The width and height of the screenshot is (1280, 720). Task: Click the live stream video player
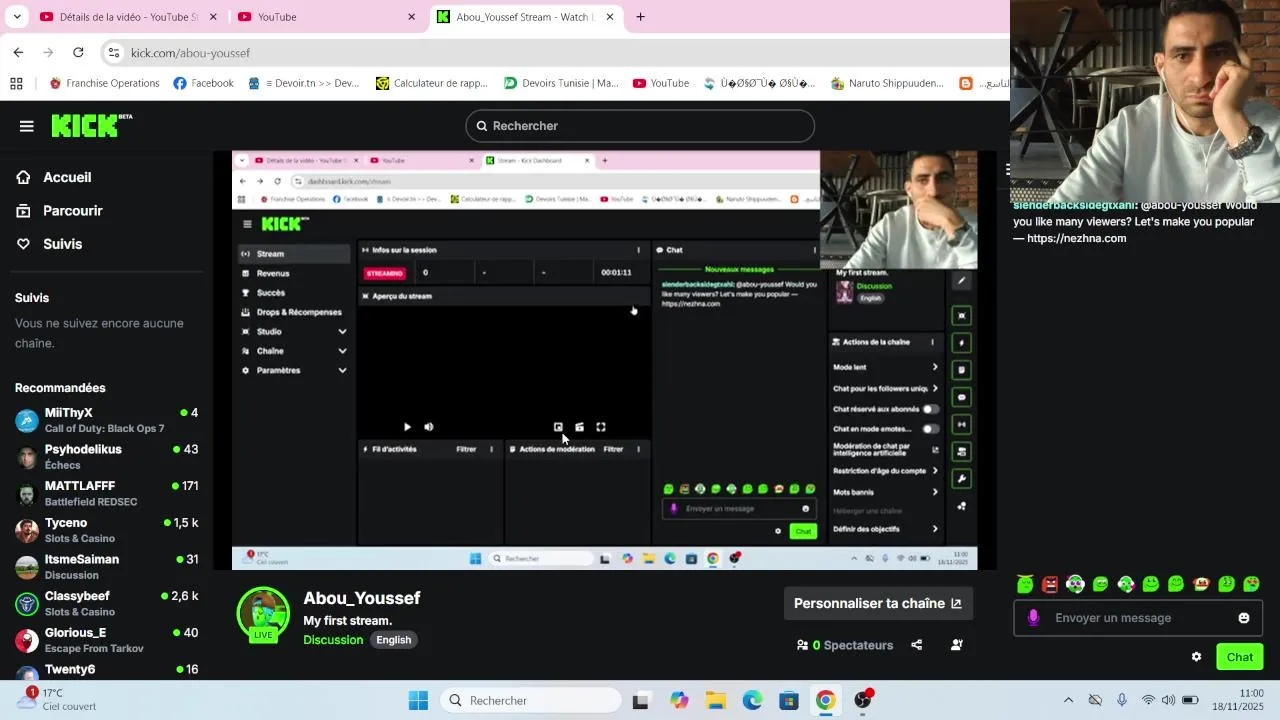[605, 360]
